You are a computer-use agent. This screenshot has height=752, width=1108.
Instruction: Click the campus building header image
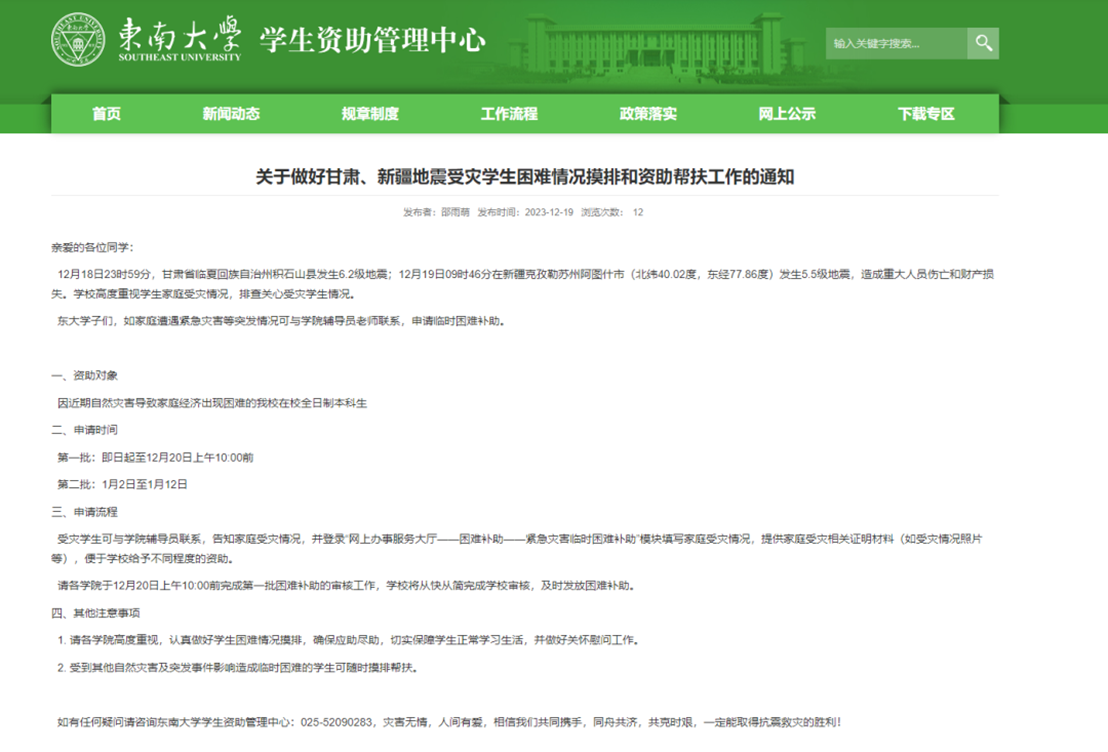tap(660, 45)
